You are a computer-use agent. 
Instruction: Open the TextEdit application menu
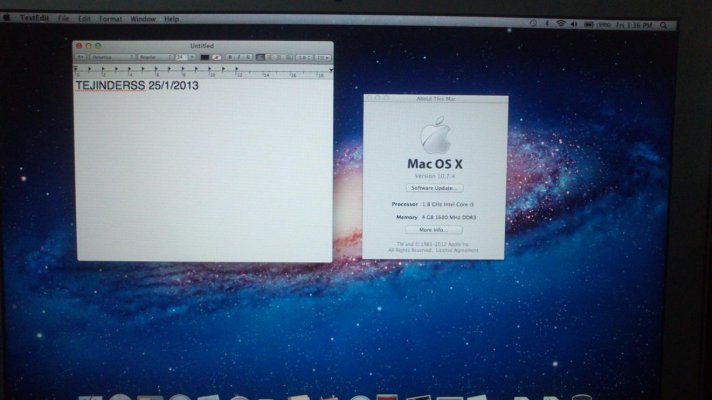(35, 18)
